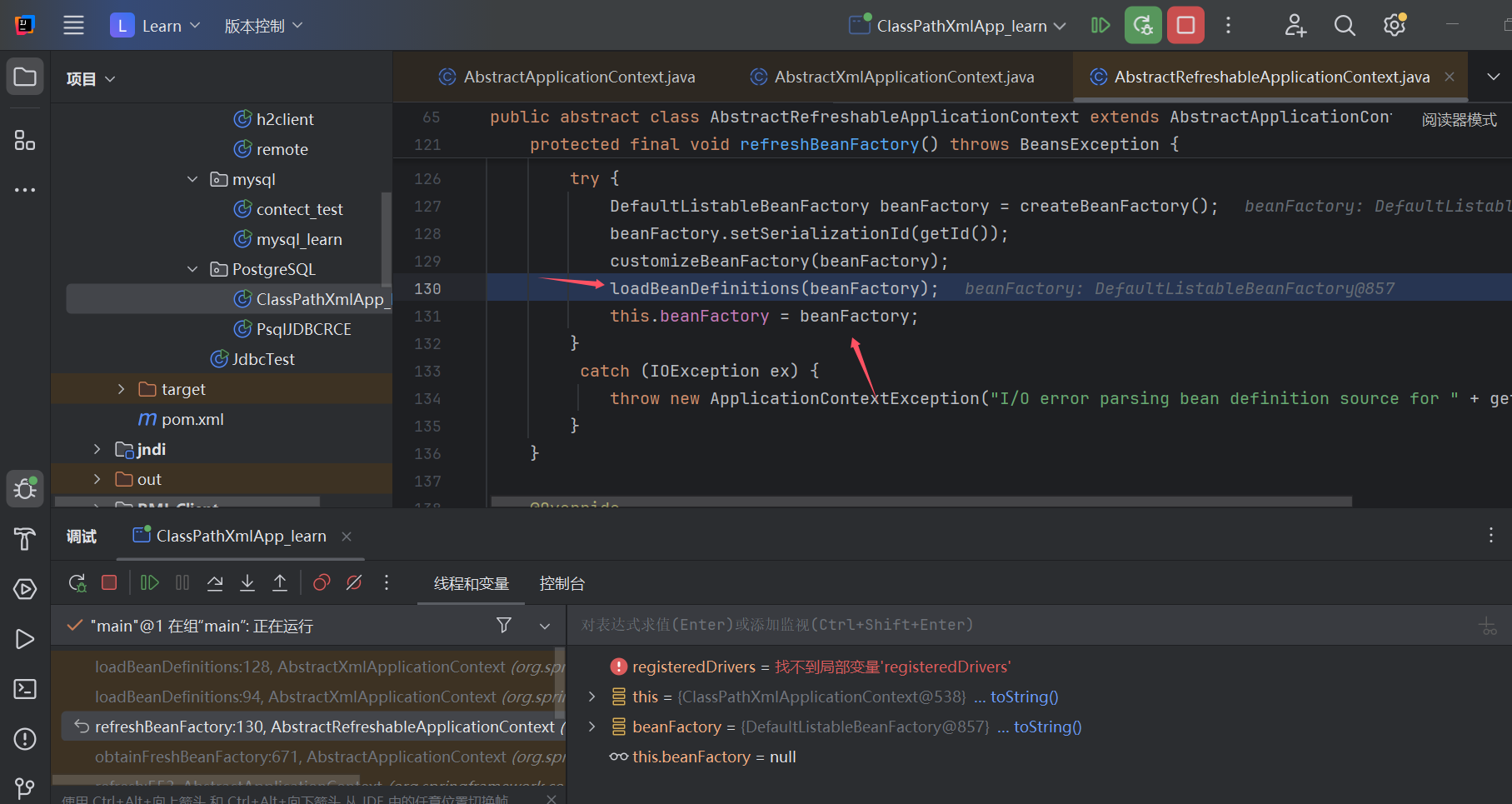Open more debug toolbar actions
Viewport: 1512px width, 804px height.
point(387,582)
